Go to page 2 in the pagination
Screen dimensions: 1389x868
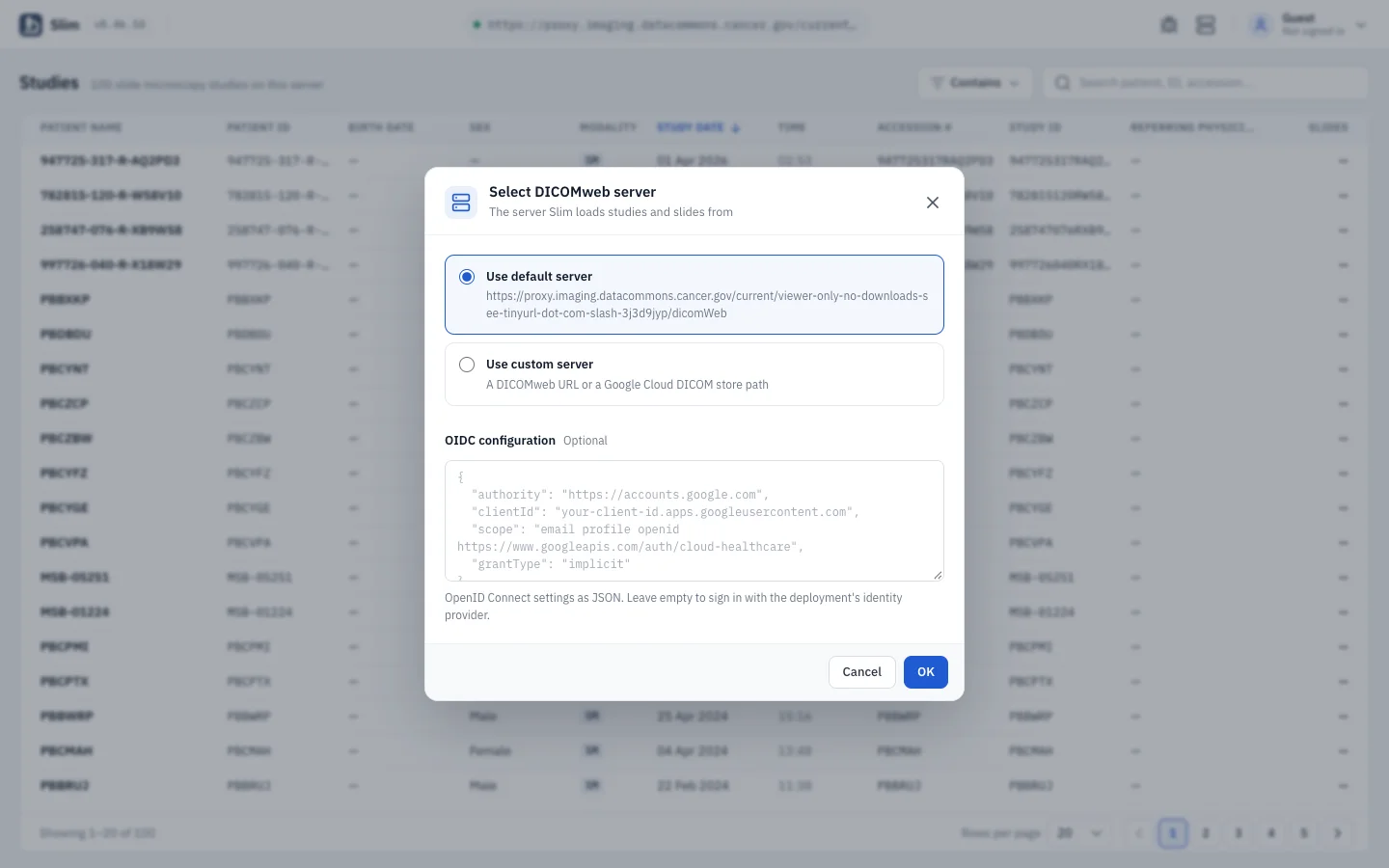click(1206, 833)
